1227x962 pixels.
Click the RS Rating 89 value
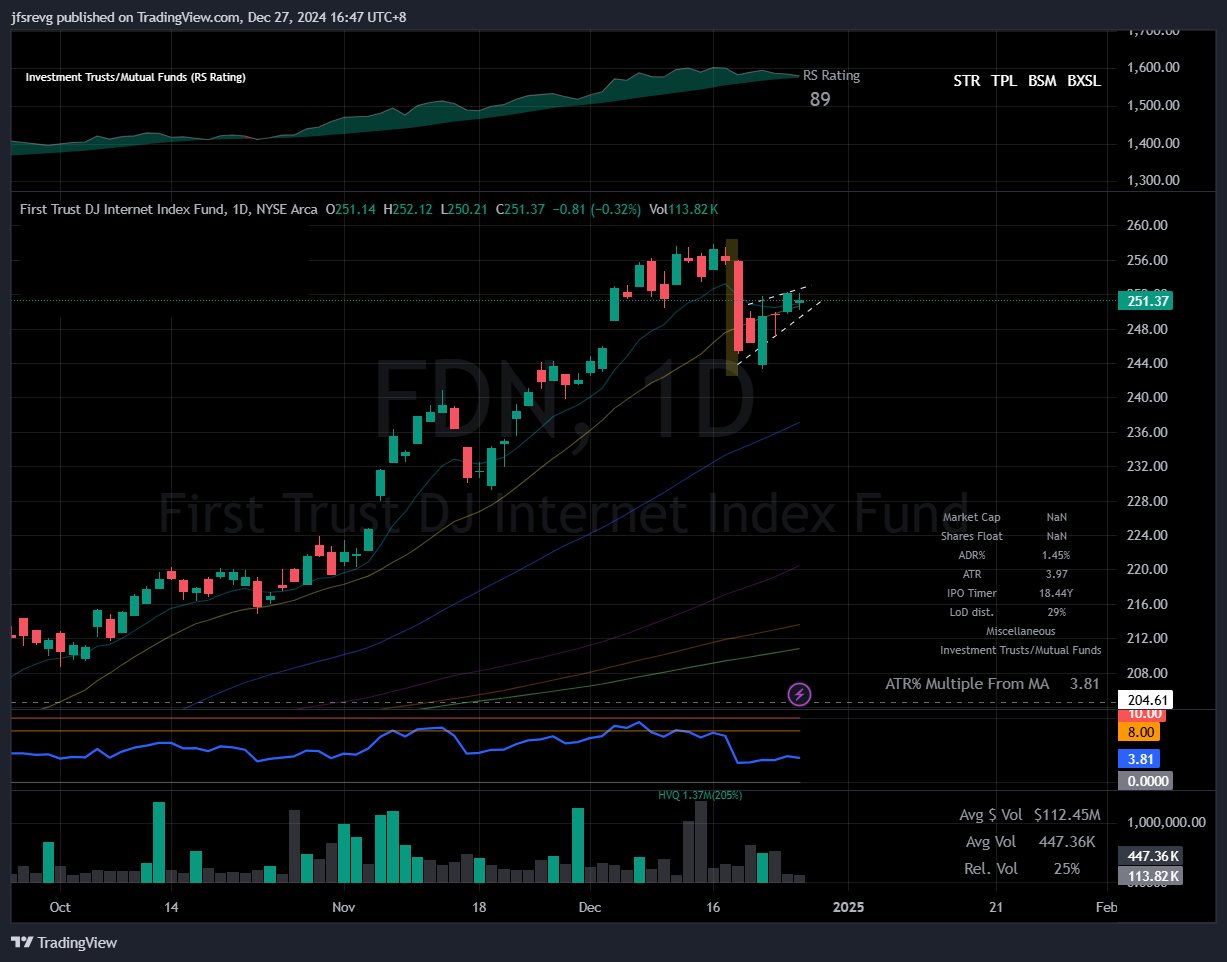point(820,99)
